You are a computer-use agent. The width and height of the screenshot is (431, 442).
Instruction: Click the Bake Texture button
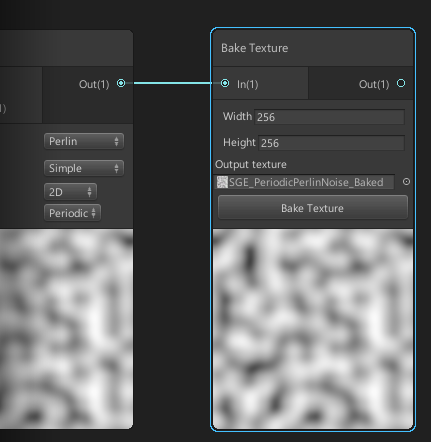(313, 208)
